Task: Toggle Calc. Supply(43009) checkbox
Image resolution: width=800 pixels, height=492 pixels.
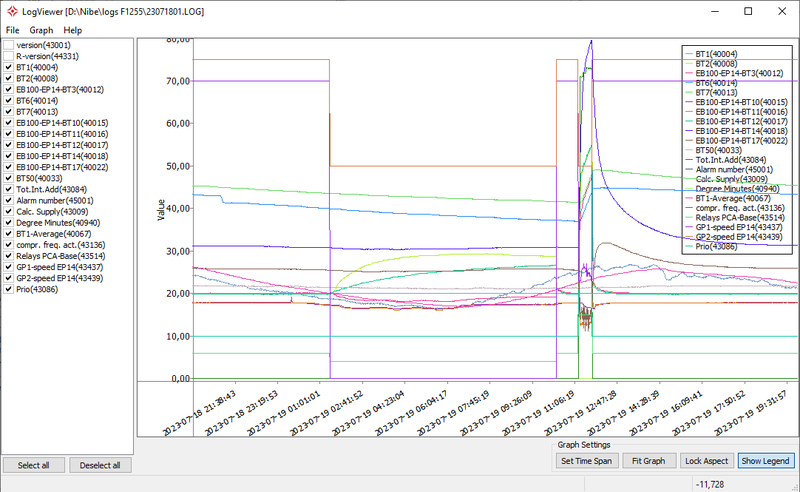Action: click(8, 211)
